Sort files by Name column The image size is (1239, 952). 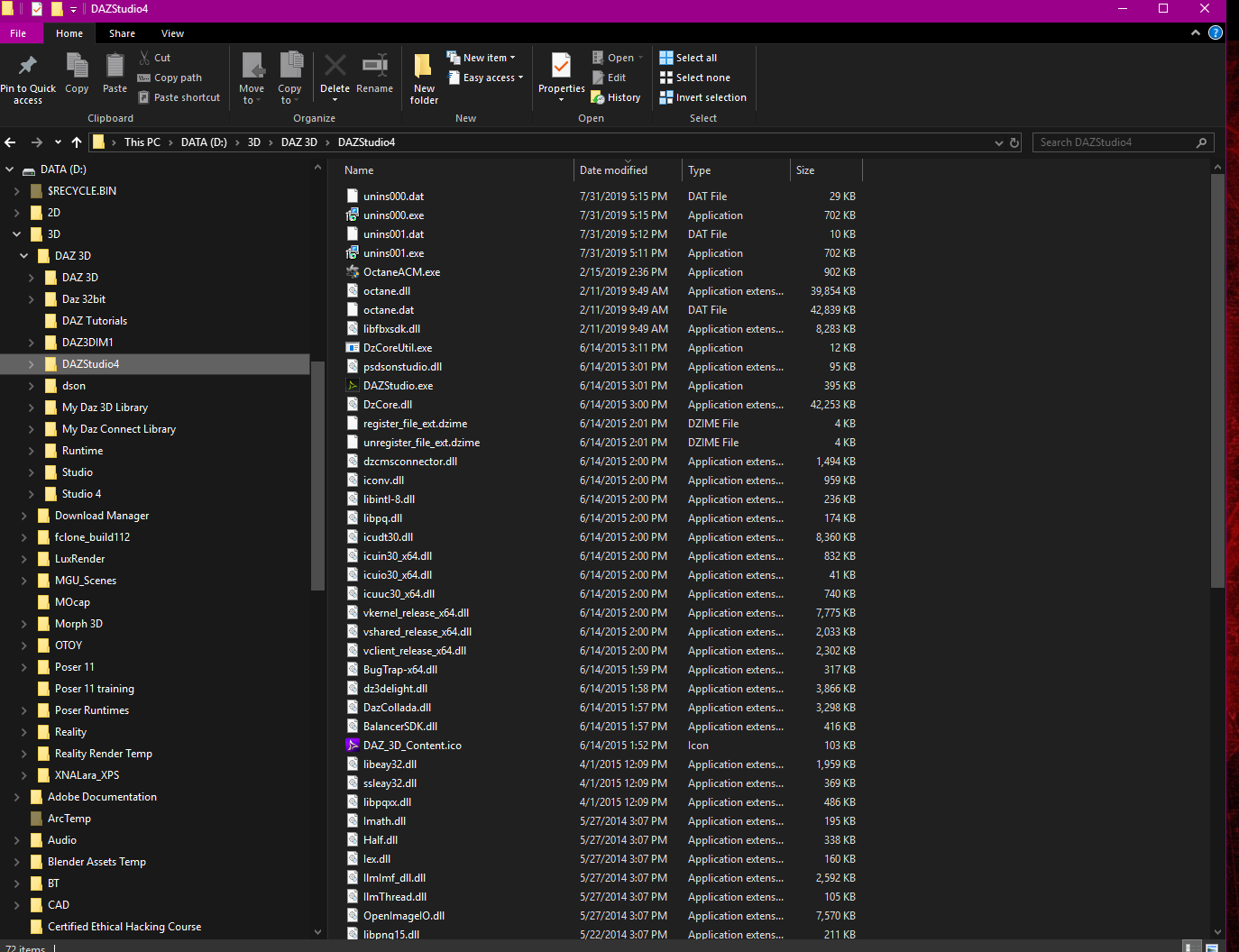pyautogui.click(x=455, y=170)
